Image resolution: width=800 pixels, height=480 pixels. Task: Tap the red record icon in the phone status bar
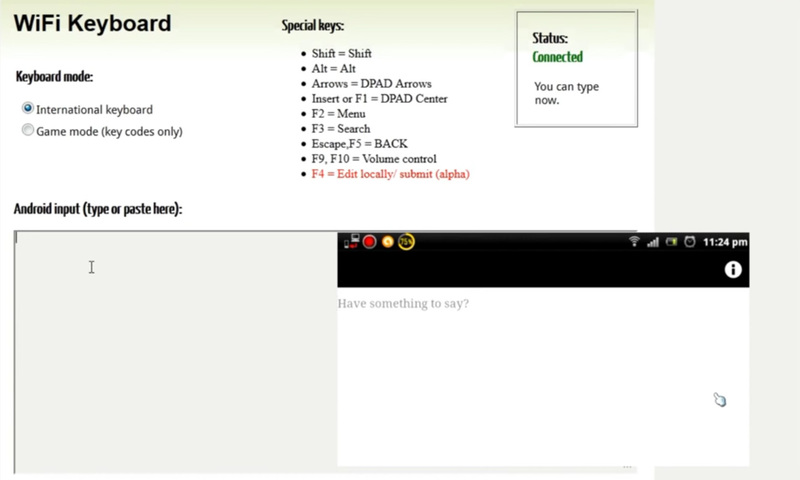pos(369,242)
